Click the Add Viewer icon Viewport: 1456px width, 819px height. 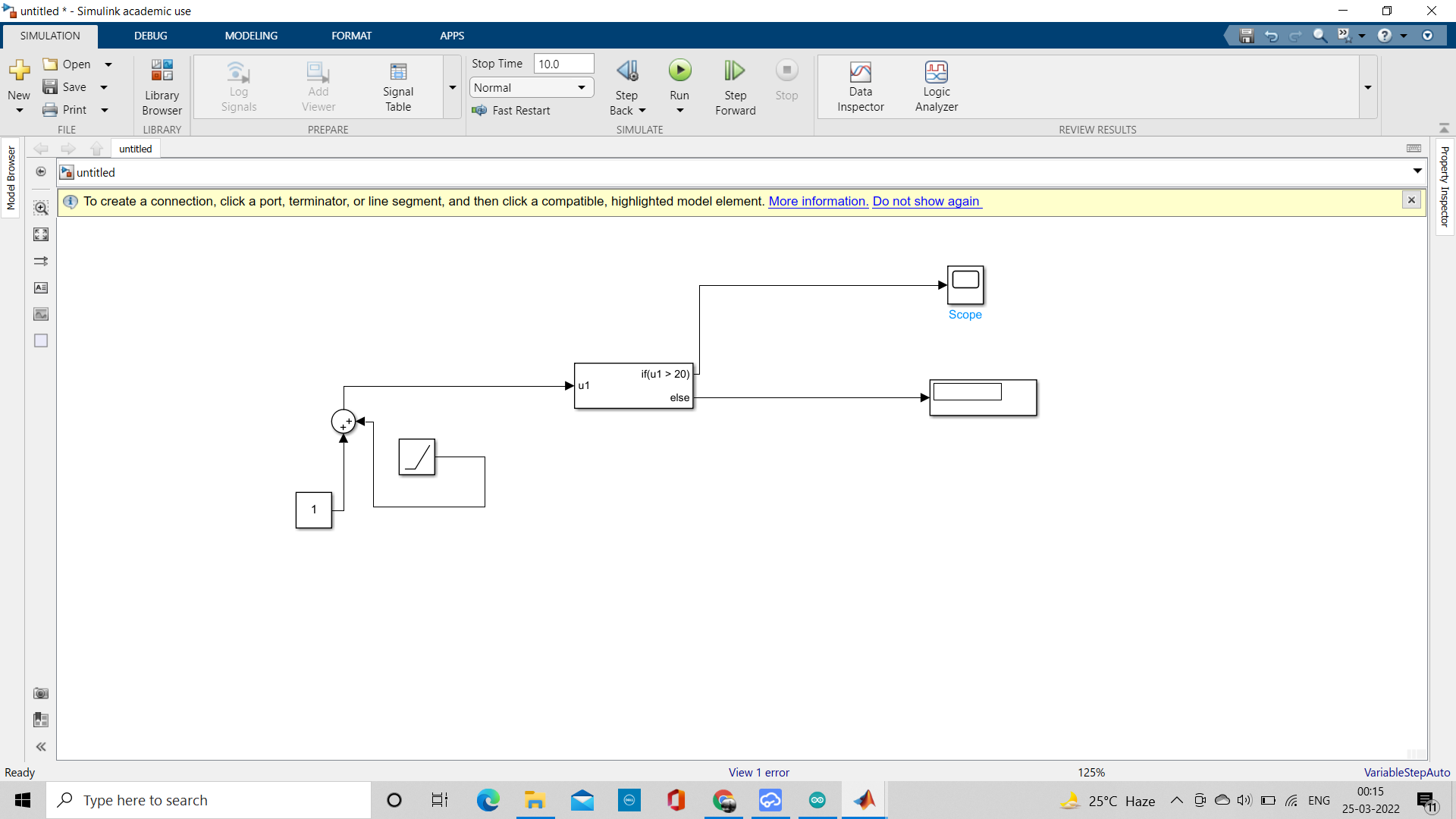pos(318,86)
